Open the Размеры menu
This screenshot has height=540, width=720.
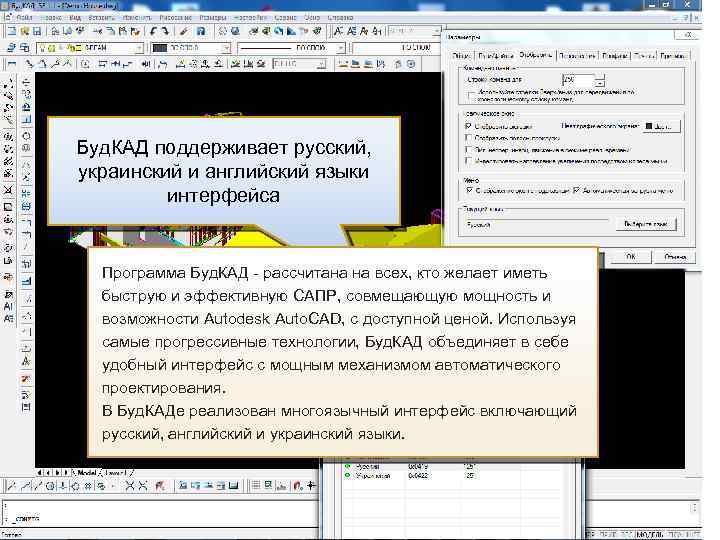point(213,17)
